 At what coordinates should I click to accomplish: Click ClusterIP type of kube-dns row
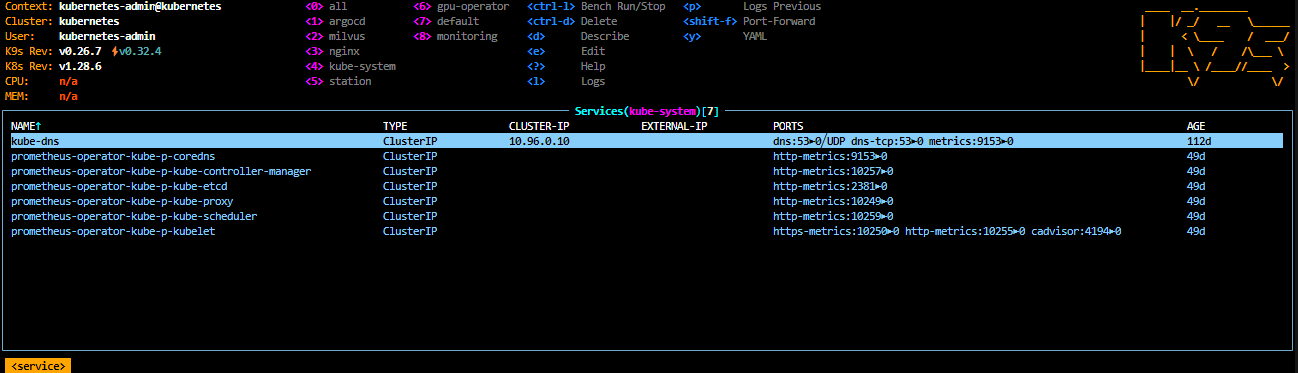pyautogui.click(x=410, y=141)
